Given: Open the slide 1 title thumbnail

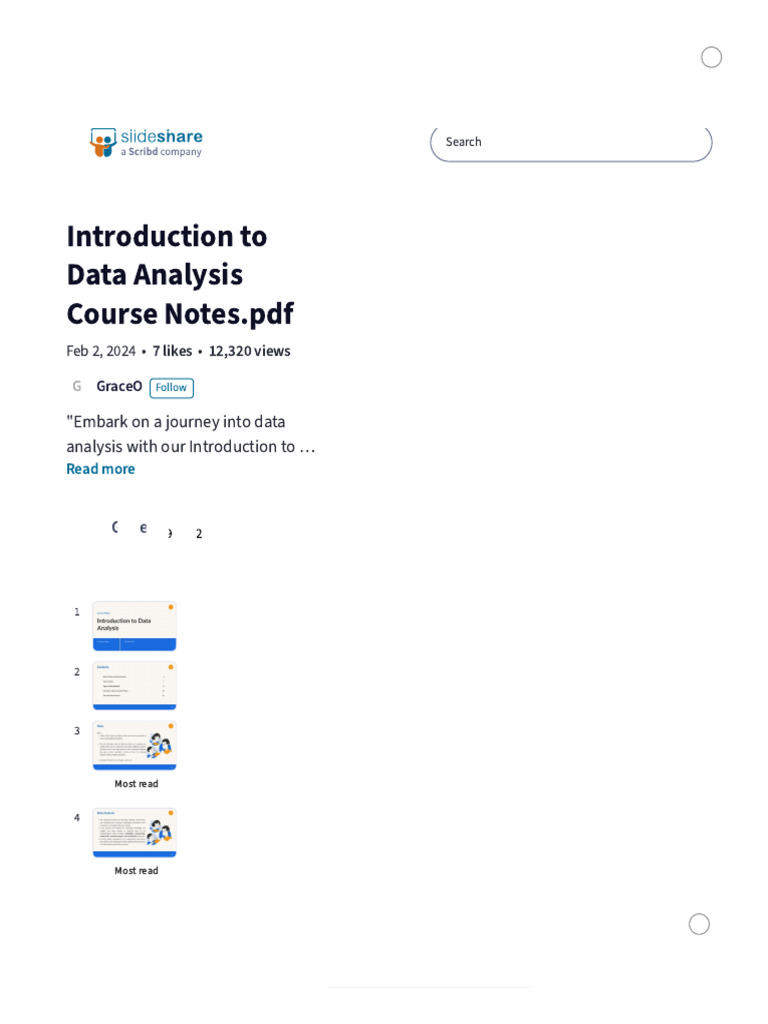Looking at the screenshot, I should click(134, 626).
